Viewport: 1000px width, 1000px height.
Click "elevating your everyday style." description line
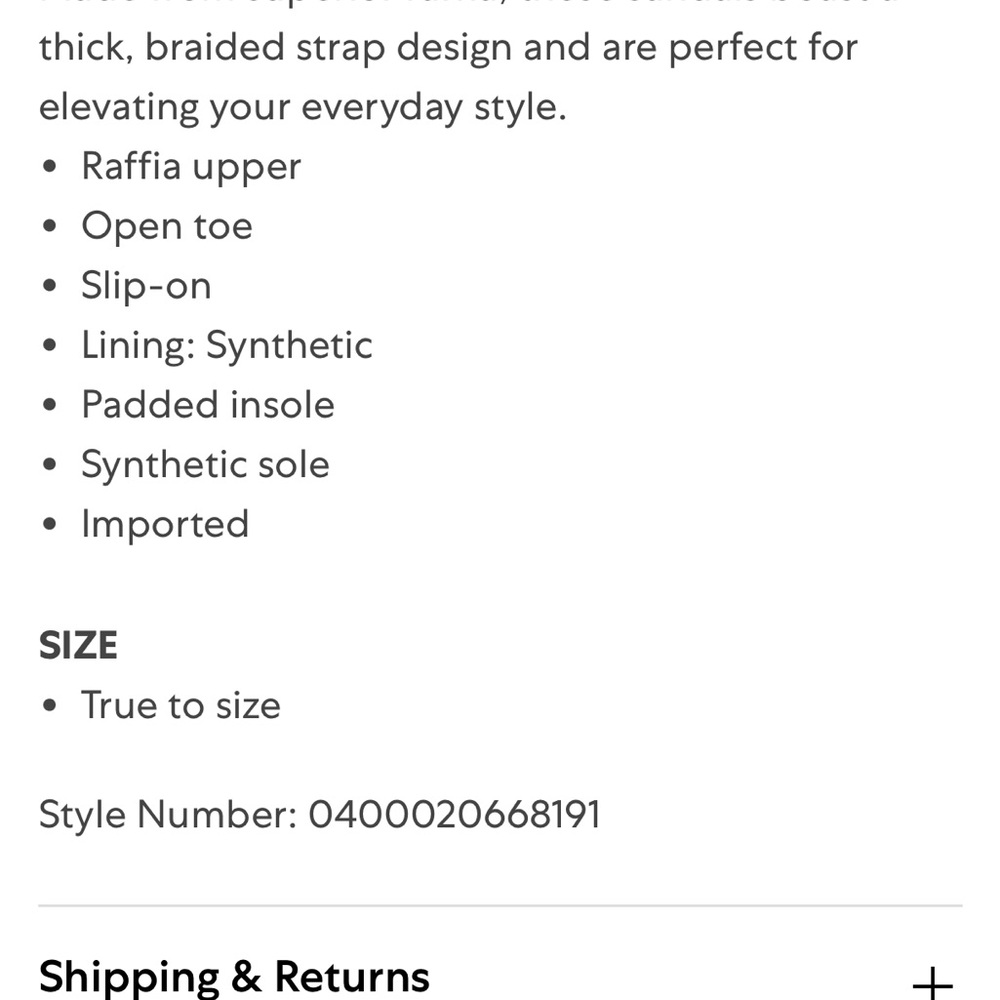pyautogui.click(x=302, y=107)
